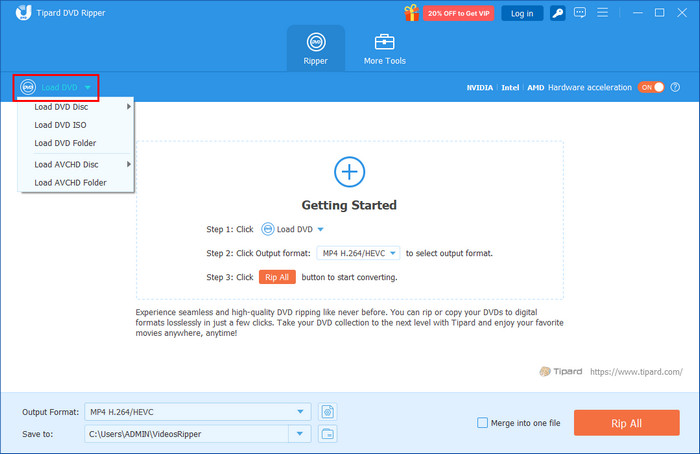The width and height of the screenshot is (700, 454).
Task: Open the Save to path dropdown
Action: [x=298, y=433]
